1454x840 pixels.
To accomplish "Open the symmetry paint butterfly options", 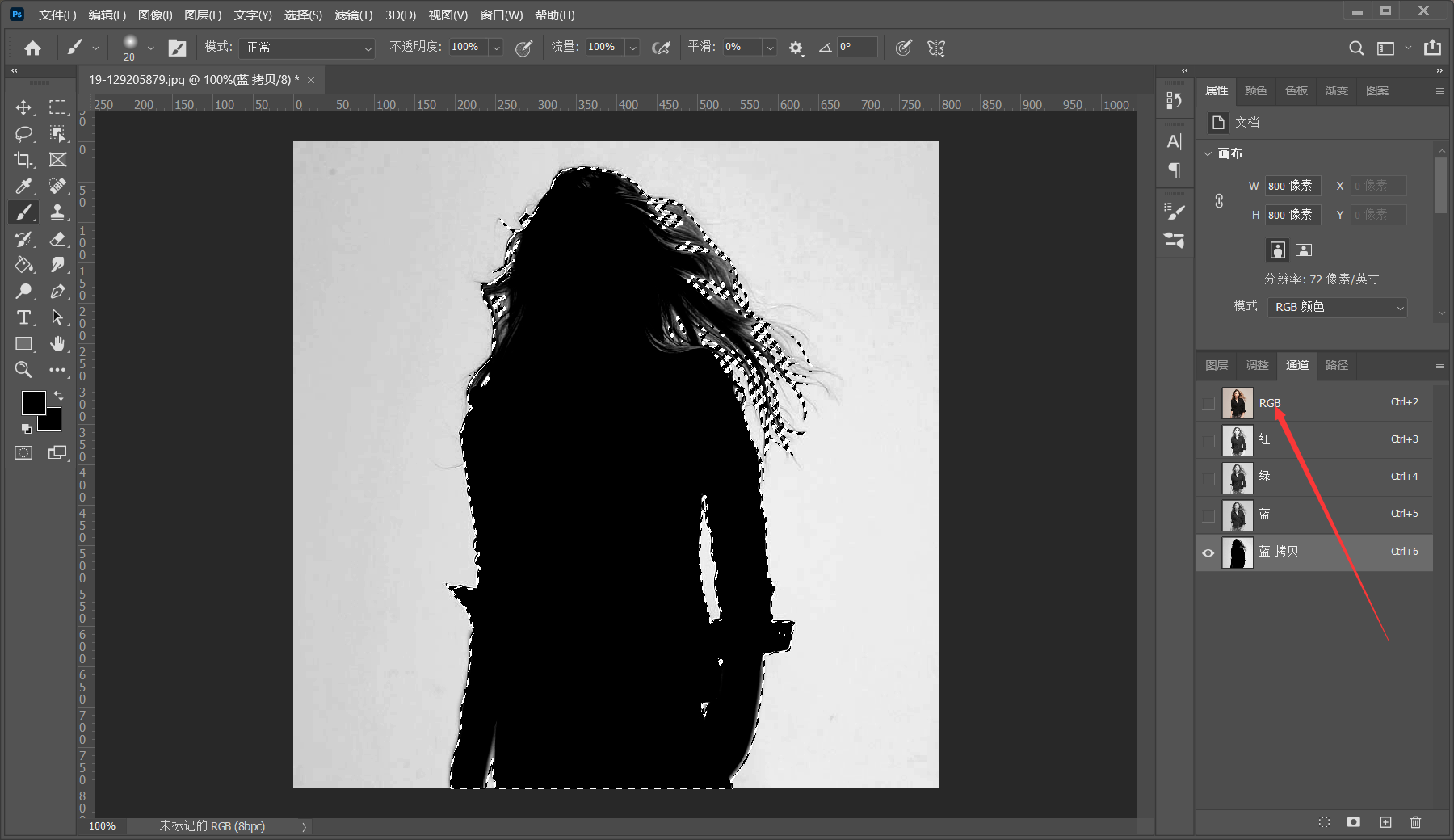I will coord(936,48).
